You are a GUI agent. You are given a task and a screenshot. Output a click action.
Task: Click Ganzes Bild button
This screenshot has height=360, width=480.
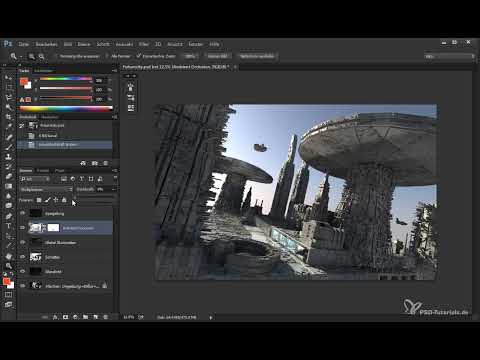tap(217, 56)
